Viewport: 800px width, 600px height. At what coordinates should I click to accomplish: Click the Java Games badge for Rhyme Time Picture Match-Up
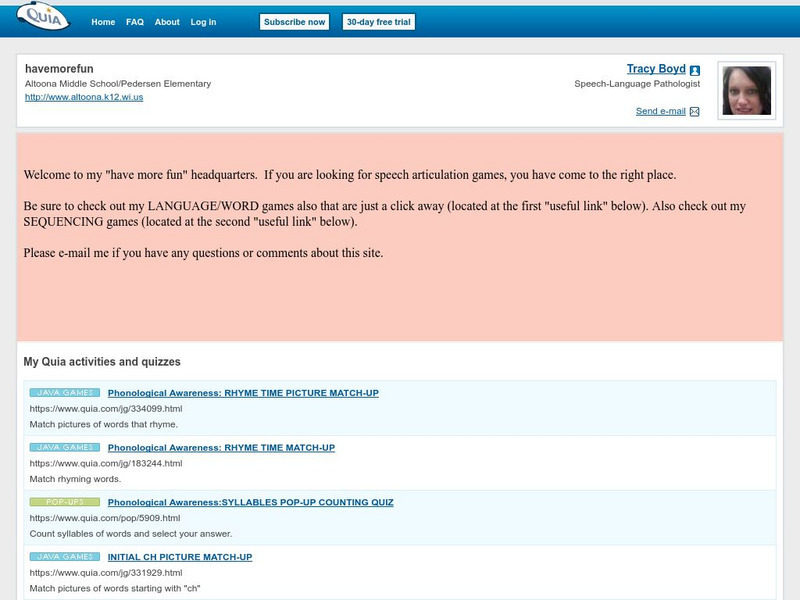64,393
